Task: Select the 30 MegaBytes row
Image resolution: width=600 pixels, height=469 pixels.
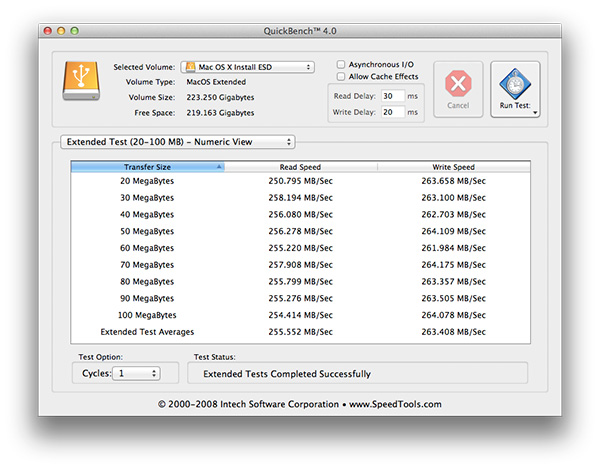Action: [300, 198]
